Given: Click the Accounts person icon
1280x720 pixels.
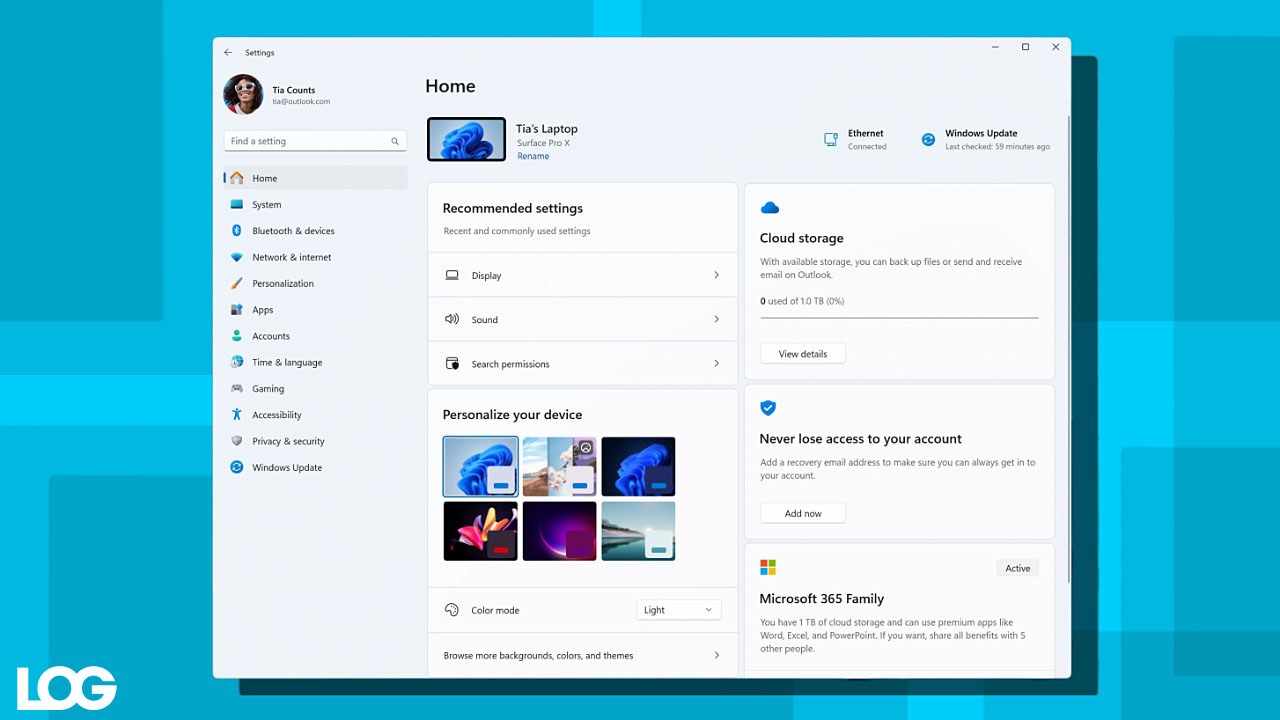Looking at the screenshot, I should 237,336.
